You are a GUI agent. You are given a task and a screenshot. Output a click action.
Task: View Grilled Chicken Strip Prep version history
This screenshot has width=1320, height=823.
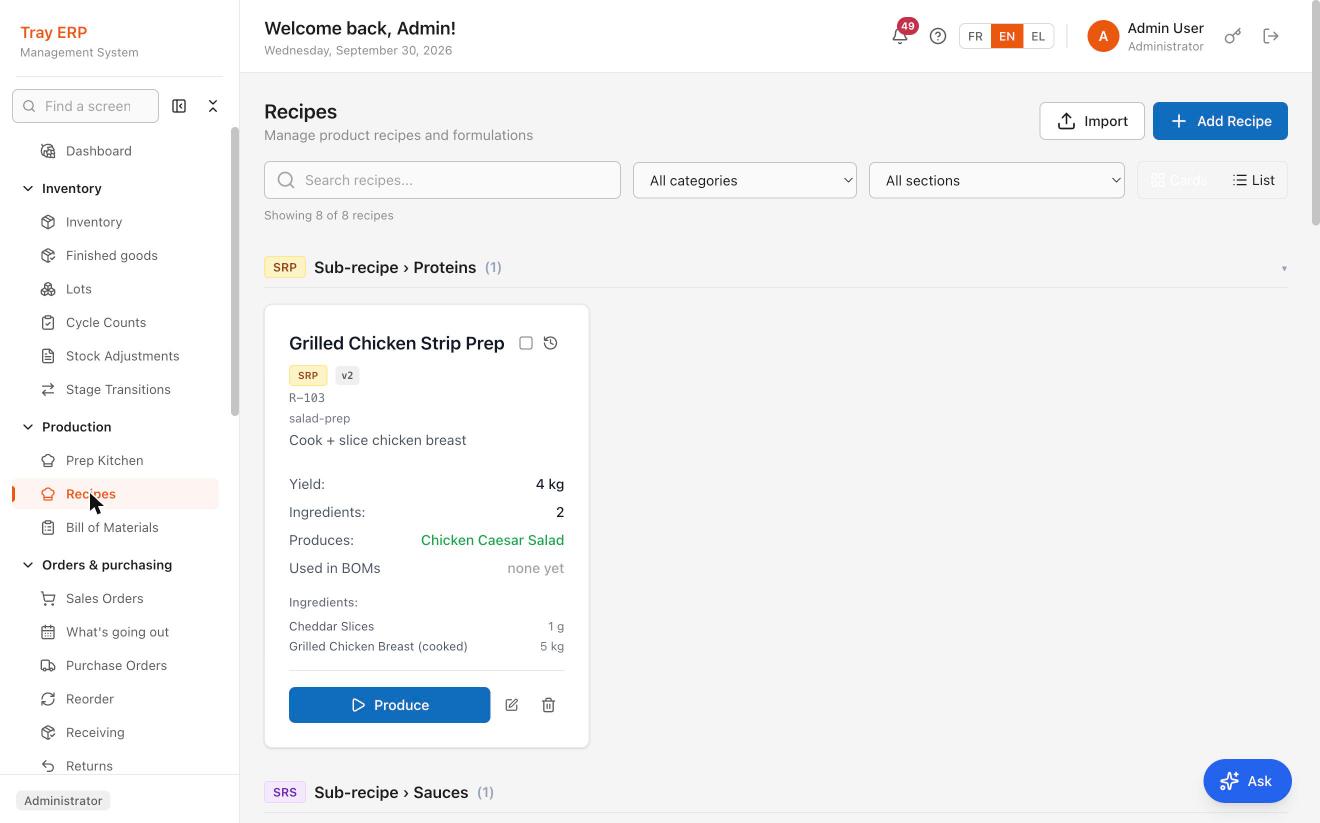(550, 343)
